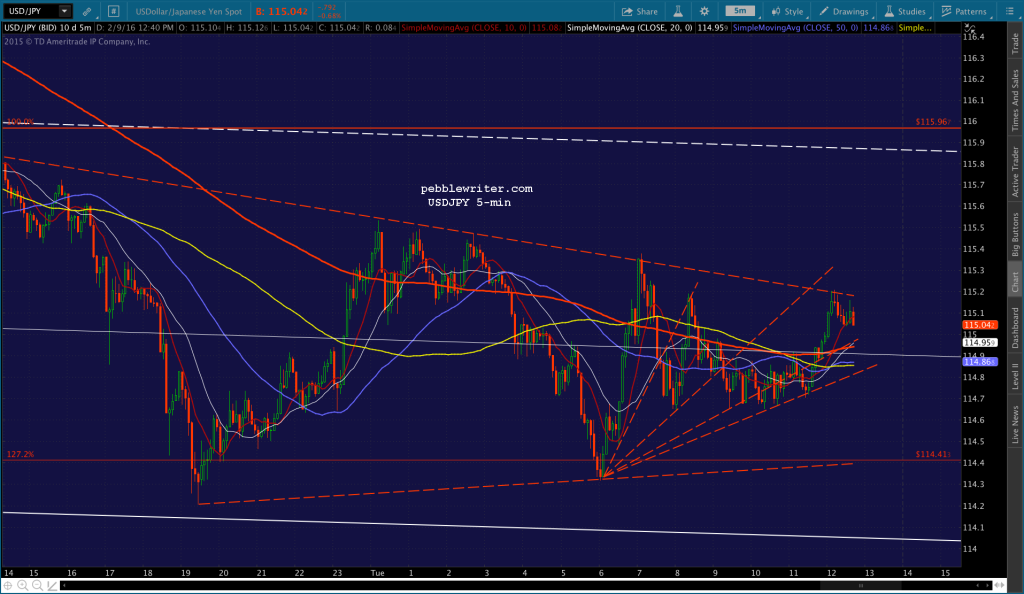Switch to the Trade side tab
This screenshot has height=594, width=1024.
(1015, 43)
